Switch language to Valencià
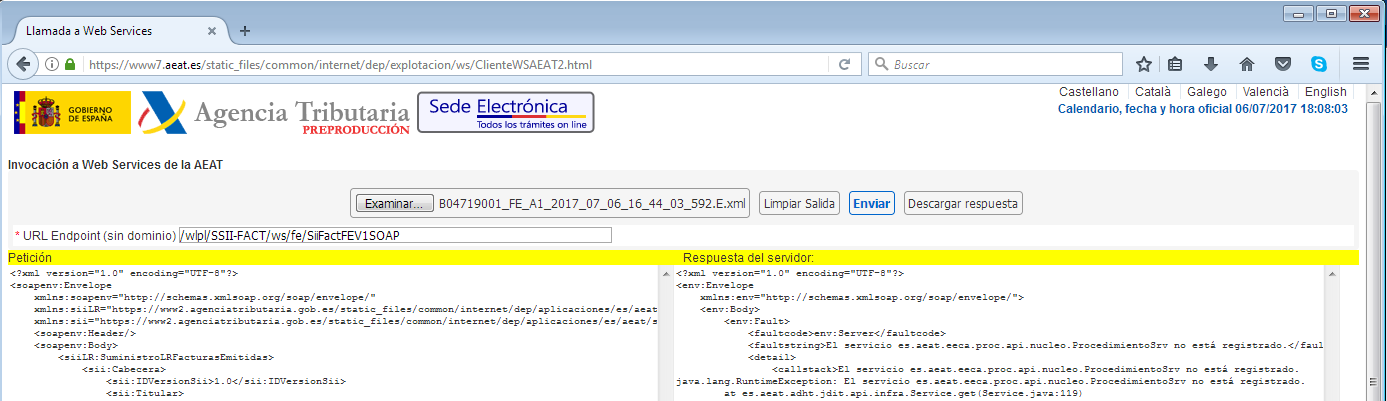The image size is (1387, 401). [1266, 92]
